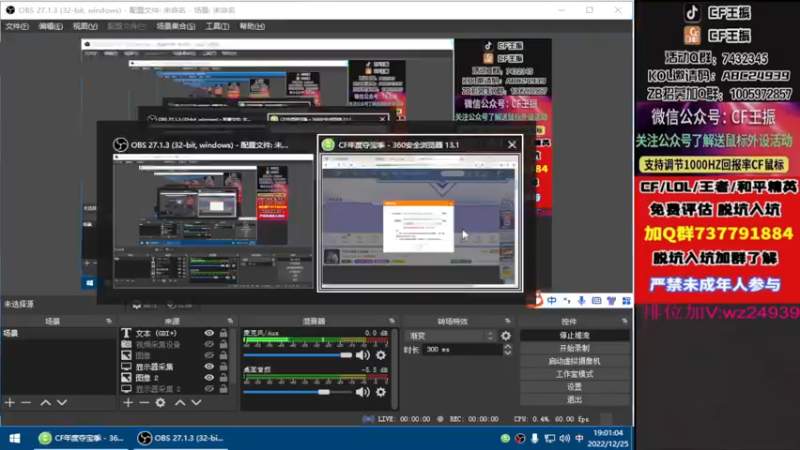Open the 文件(F) menu
The width and height of the screenshot is (800, 450).
click(17, 26)
